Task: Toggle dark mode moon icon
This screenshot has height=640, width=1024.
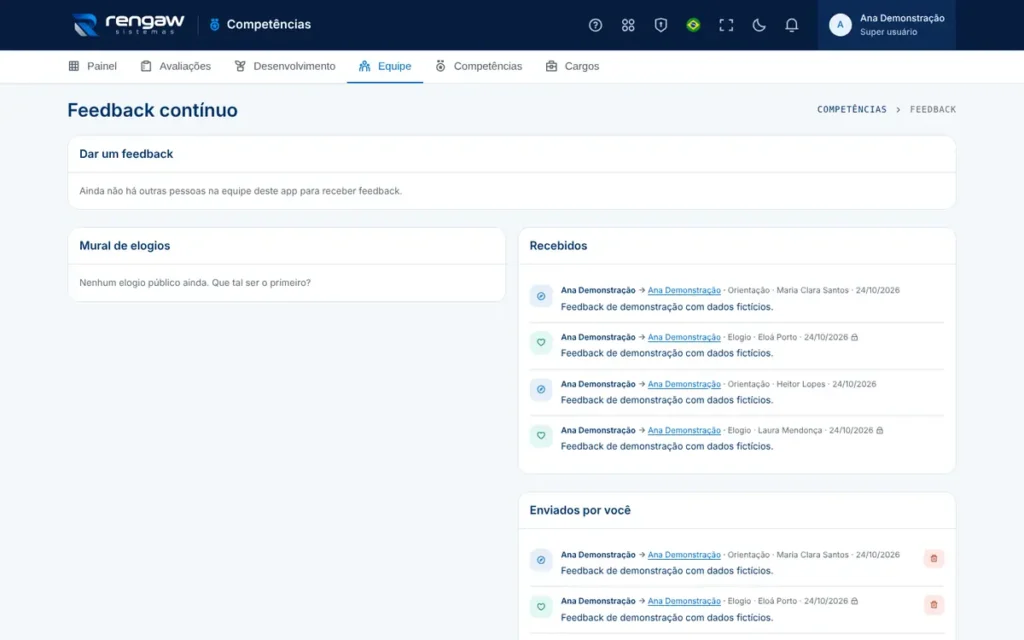Action: click(759, 25)
